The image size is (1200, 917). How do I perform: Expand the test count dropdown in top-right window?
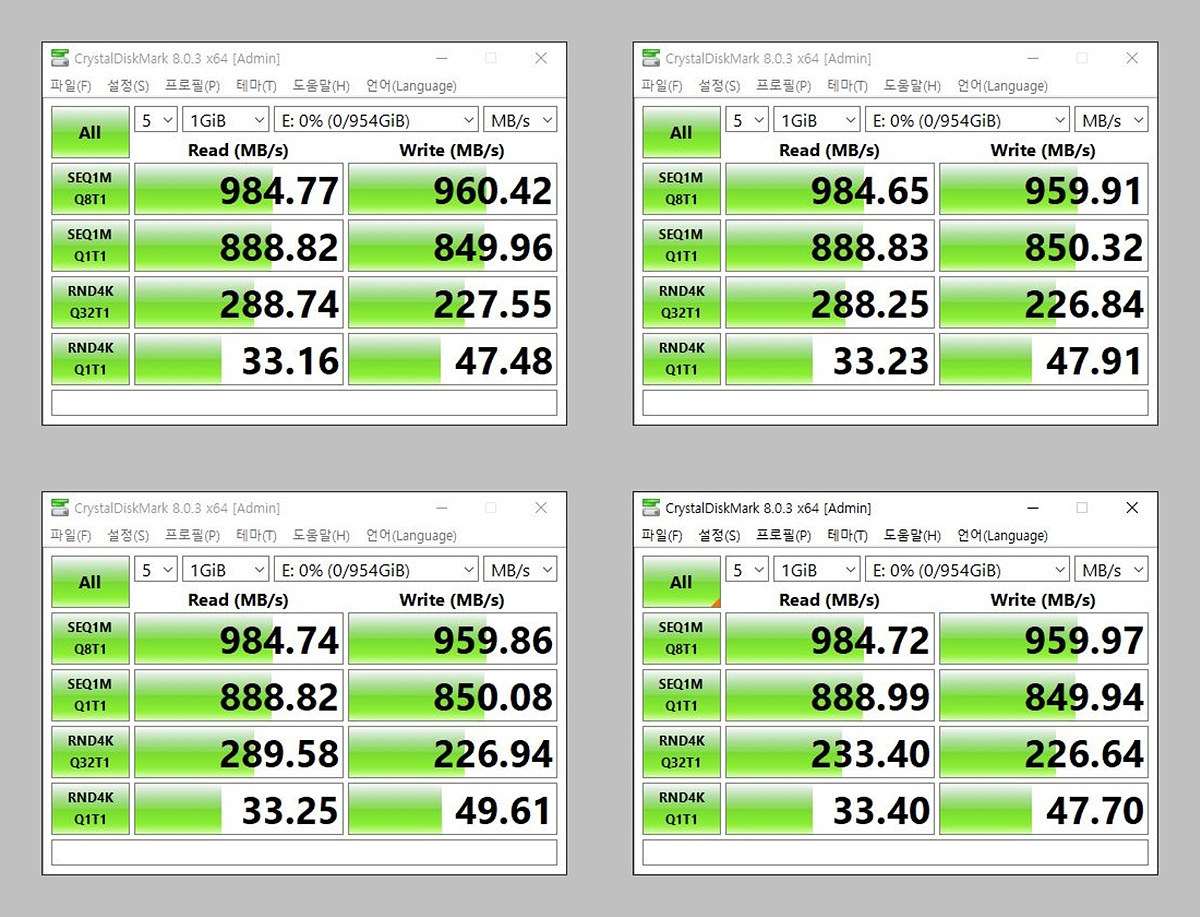pyautogui.click(x=747, y=120)
